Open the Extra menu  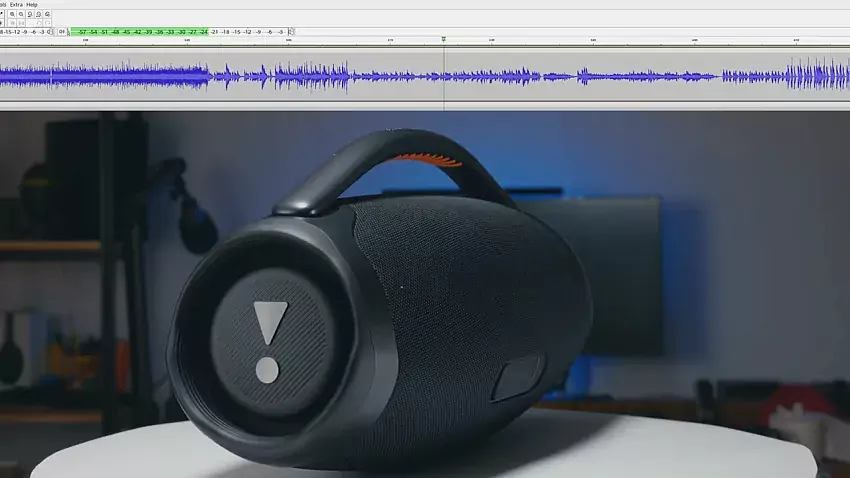tap(16, 4)
